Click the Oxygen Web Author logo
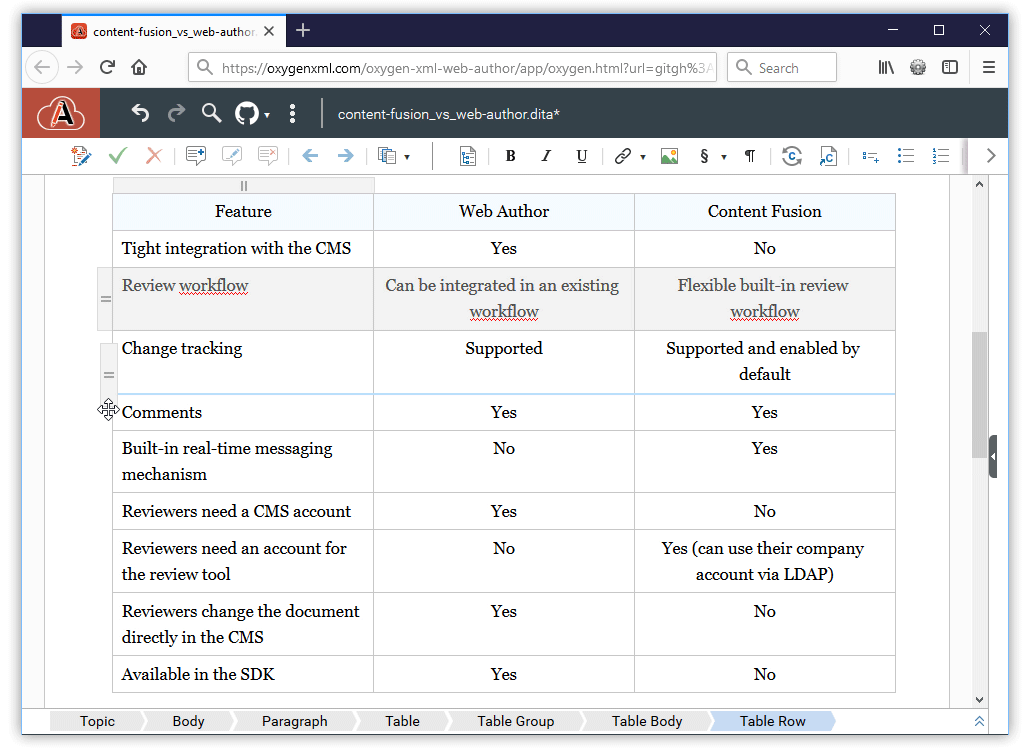Screen dimensions: 1030x750 [61, 114]
